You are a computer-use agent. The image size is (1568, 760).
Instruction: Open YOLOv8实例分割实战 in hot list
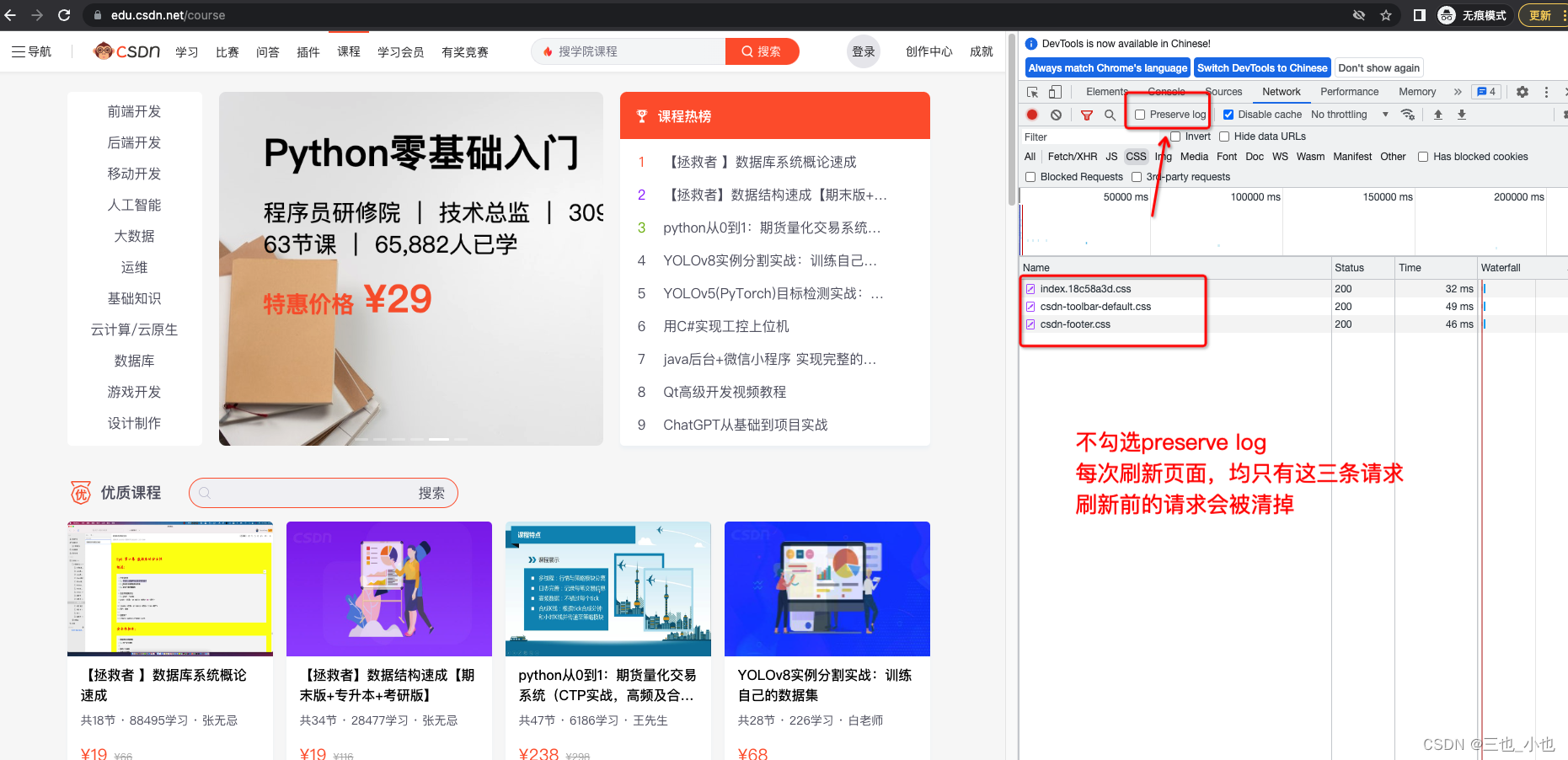(x=770, y=260)
